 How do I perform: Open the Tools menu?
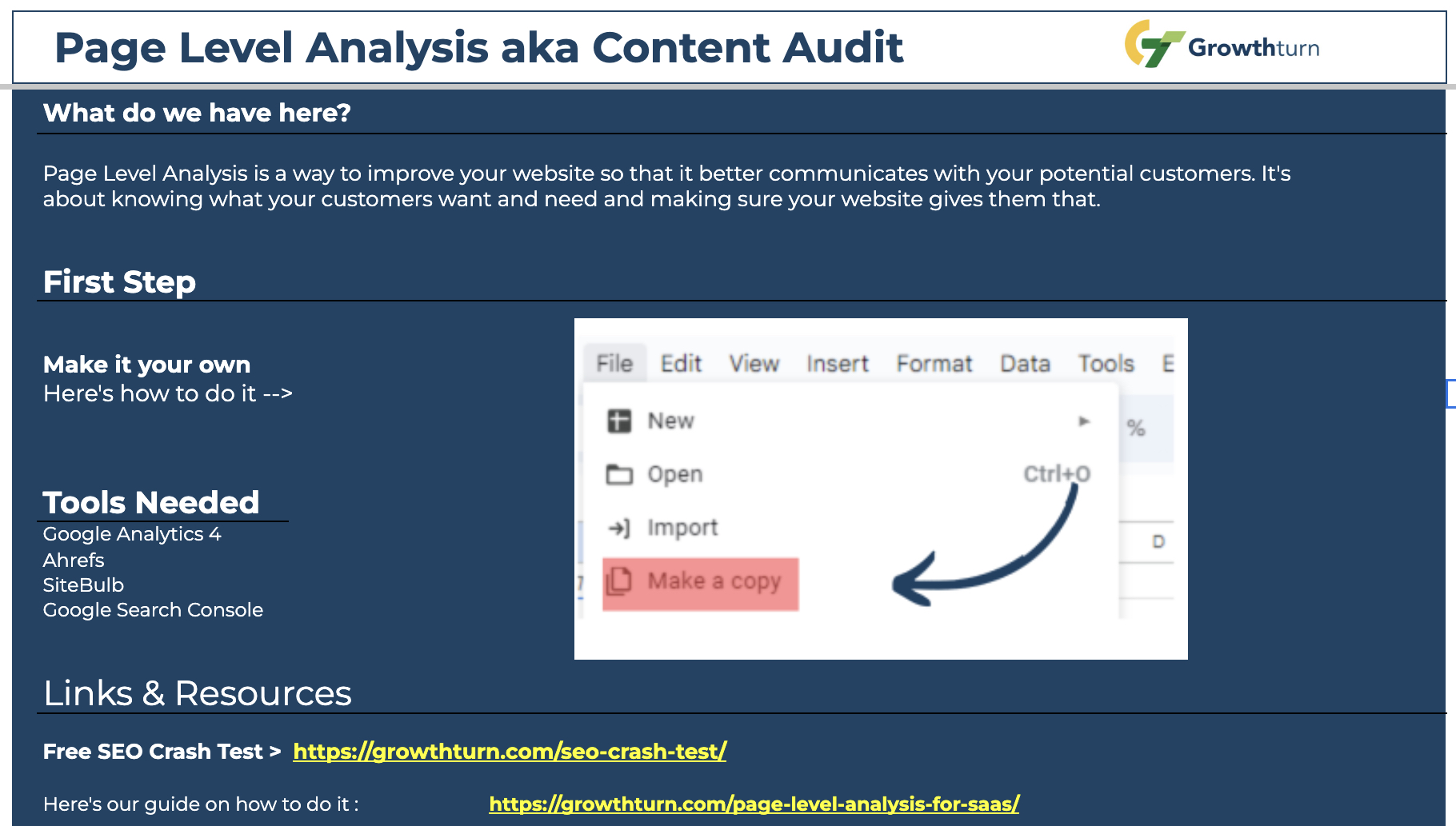point(1106,363)
